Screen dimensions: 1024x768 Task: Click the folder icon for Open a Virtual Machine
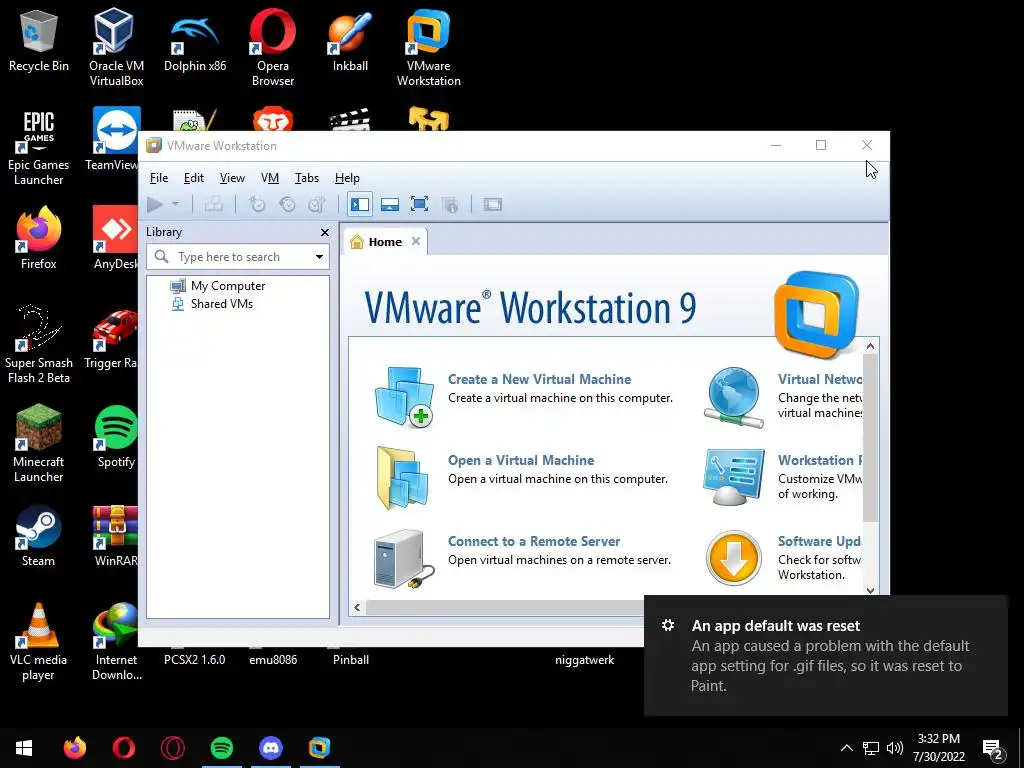[x=403, y=477]
